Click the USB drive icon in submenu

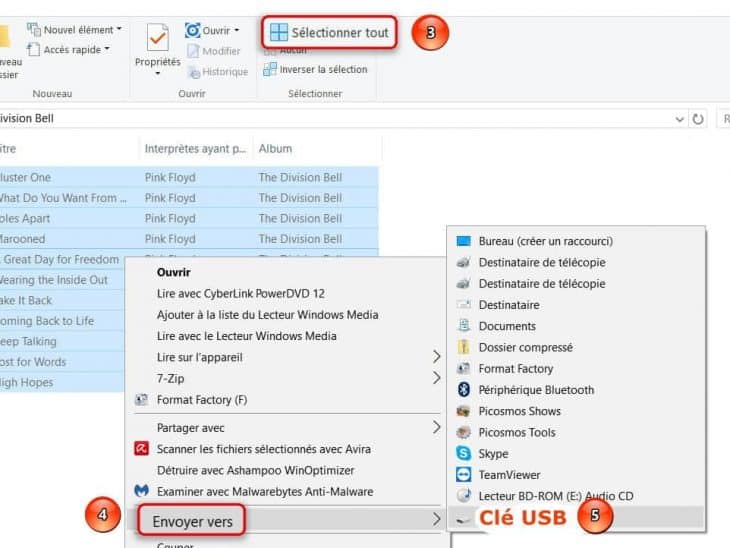click(463, 519)
